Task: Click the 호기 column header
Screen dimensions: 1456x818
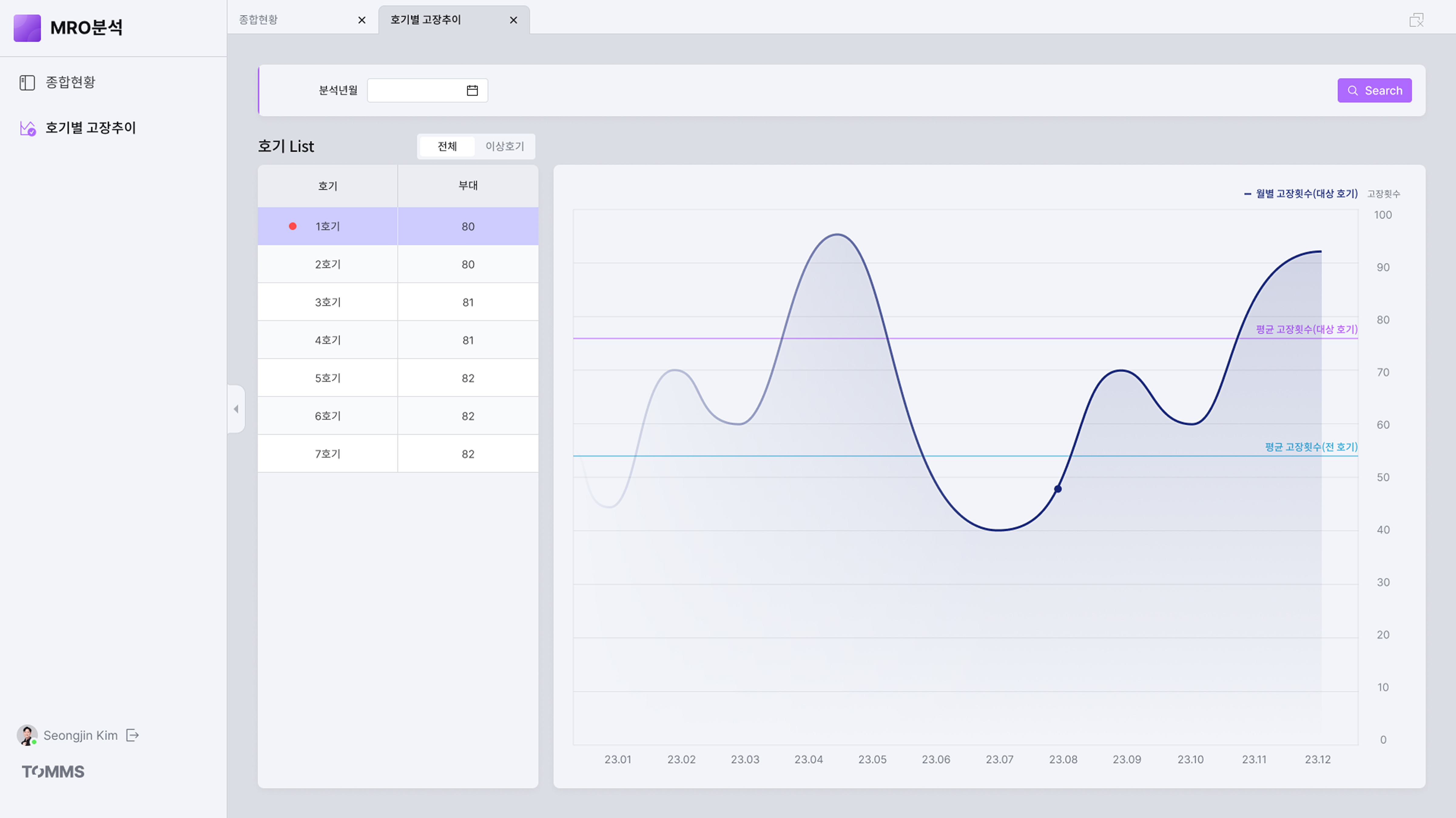Action: 328,186
